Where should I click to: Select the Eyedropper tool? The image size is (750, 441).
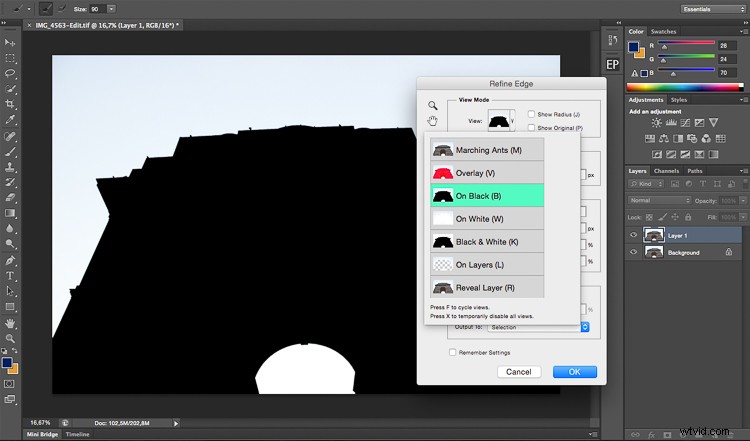[x=10, y=120]
